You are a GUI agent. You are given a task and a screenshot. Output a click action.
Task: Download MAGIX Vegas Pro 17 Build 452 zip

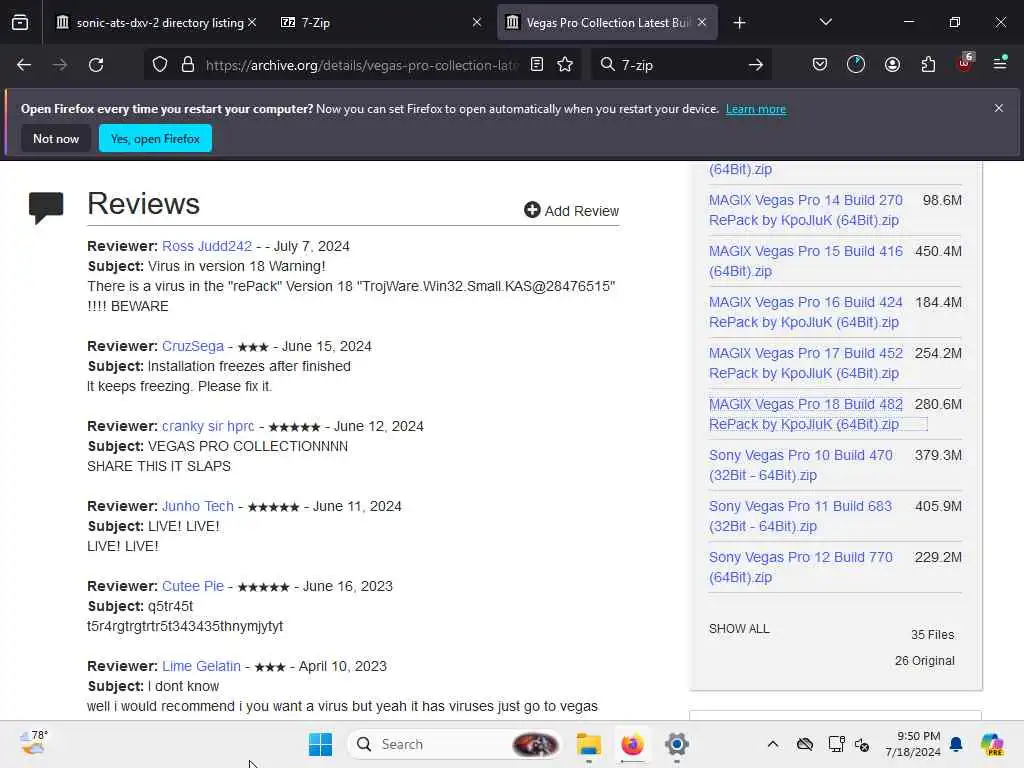(806, 363)
